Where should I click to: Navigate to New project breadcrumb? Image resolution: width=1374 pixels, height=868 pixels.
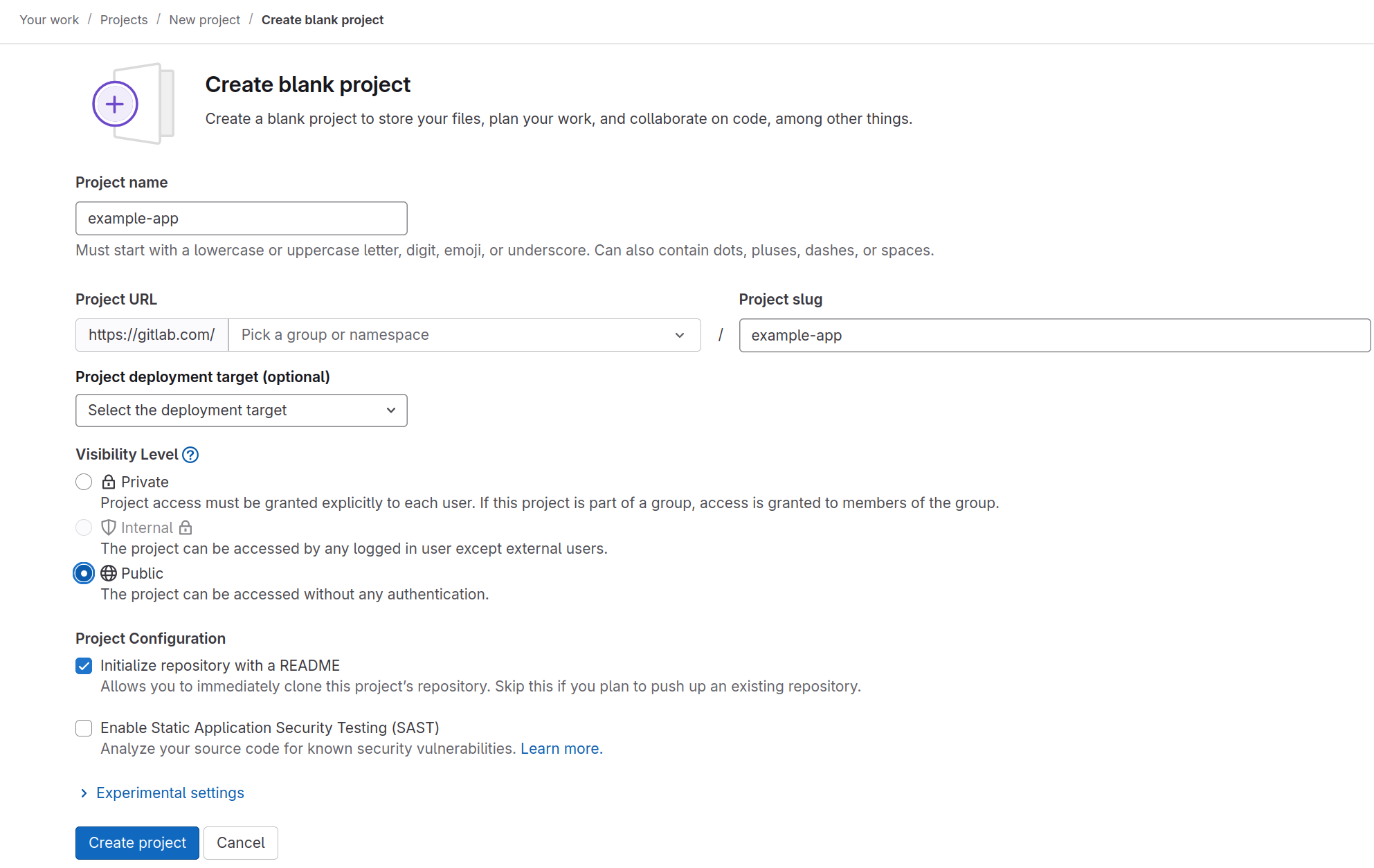point(205,20)
